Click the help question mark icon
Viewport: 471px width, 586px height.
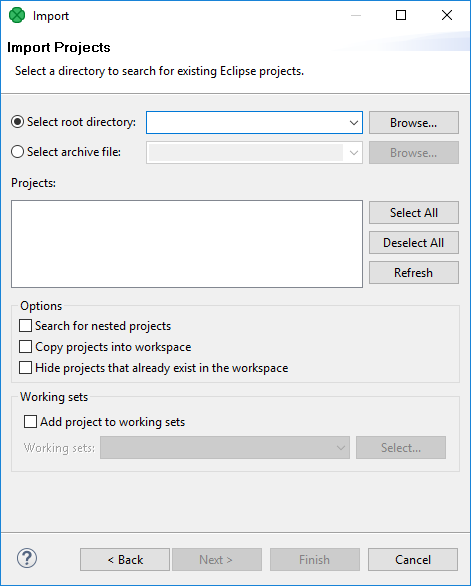27,559
